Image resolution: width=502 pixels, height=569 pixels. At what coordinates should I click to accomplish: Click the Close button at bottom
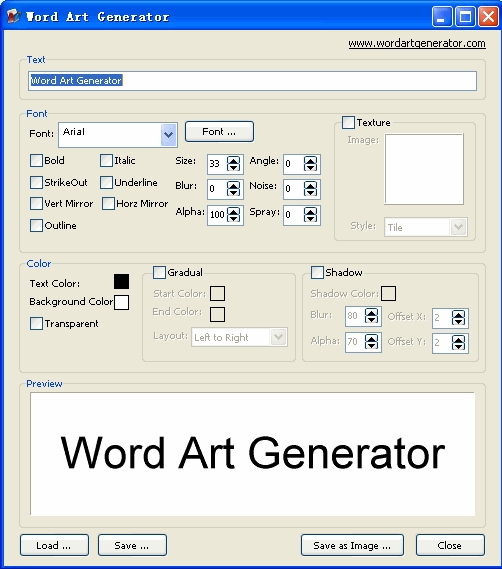pyautogui.click(x=450, y=545)
